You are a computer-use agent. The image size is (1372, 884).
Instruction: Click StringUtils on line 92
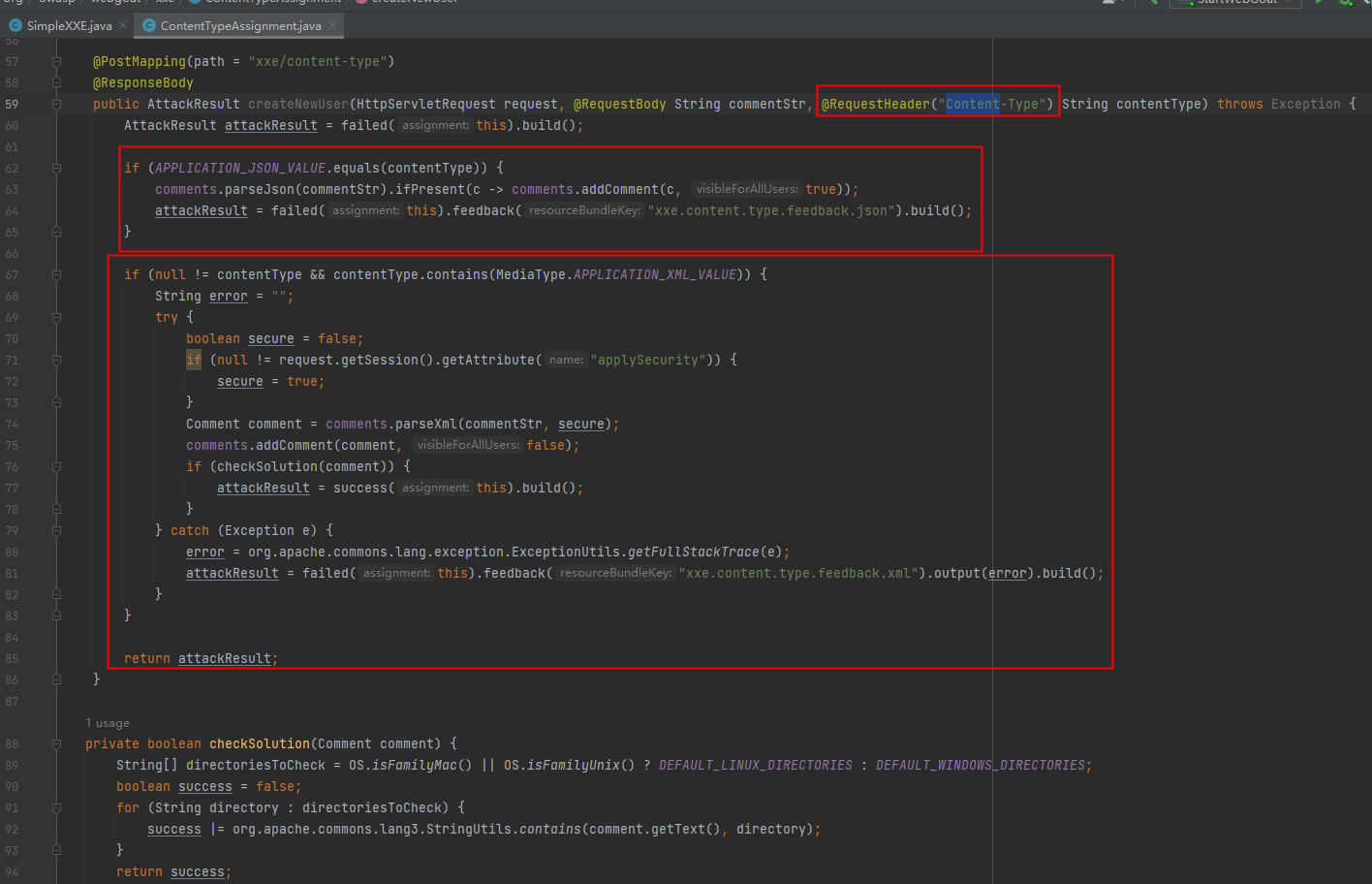469,829
